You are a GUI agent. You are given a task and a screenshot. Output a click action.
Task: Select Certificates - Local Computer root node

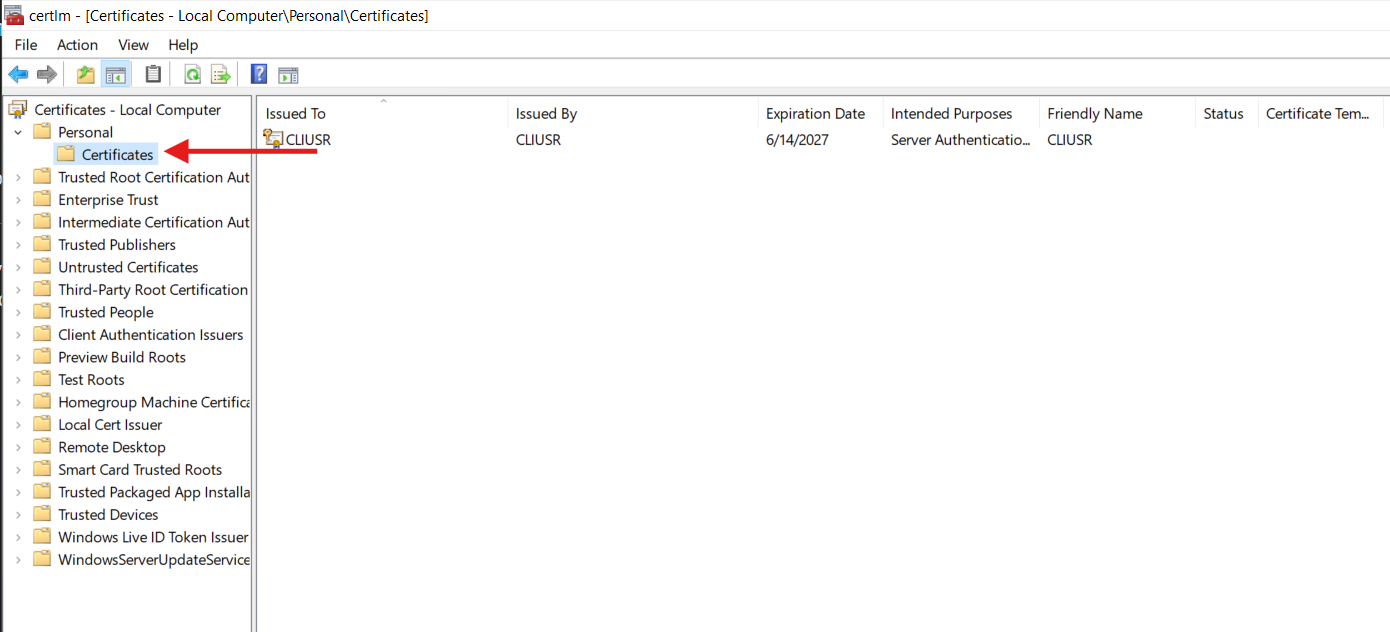(x=127, y=110)
